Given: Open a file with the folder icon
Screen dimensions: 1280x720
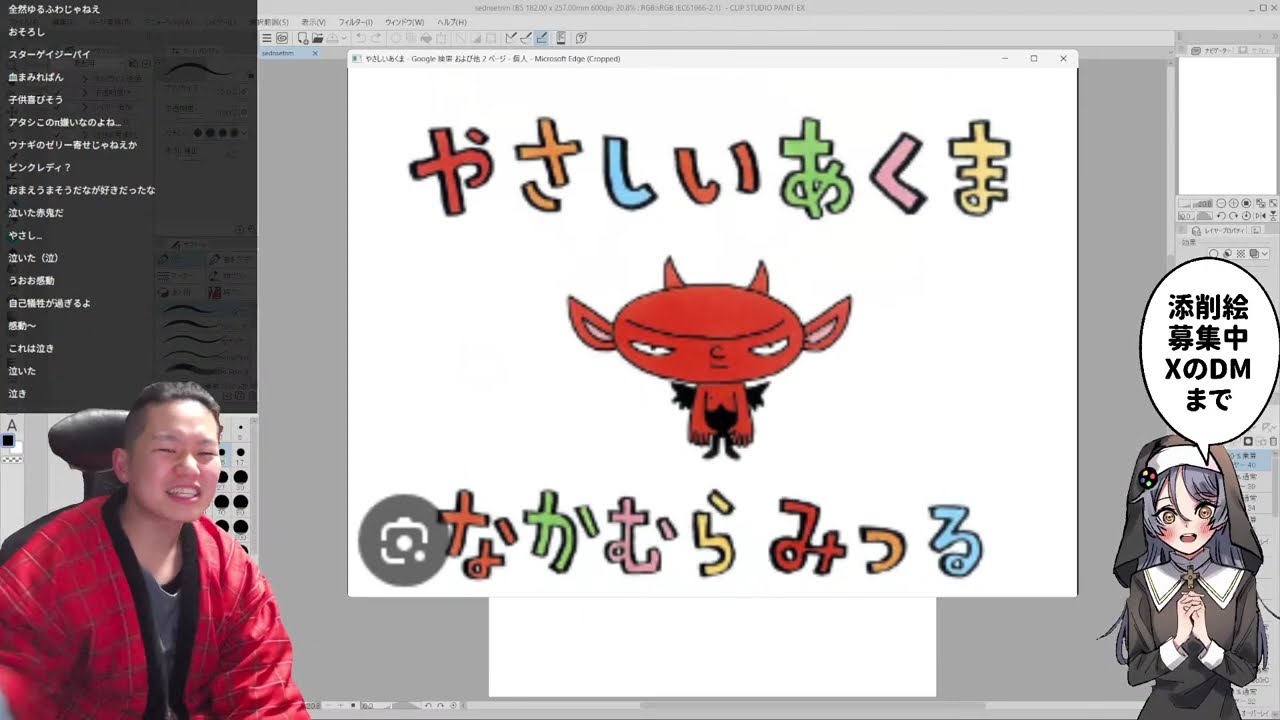Looking at the screenshot, I should 317,38.
